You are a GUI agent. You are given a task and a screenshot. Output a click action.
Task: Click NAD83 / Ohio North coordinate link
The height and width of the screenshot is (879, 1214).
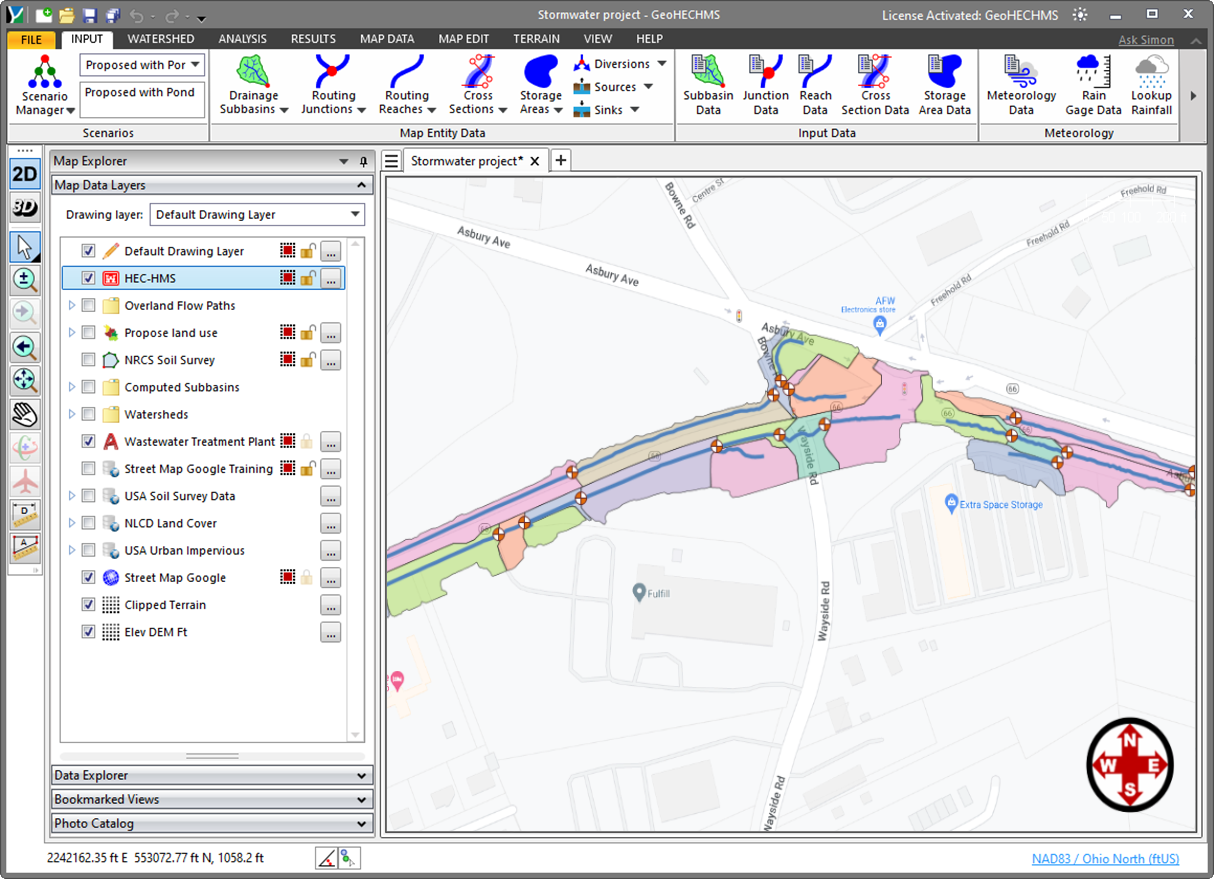click(1105, 859)
